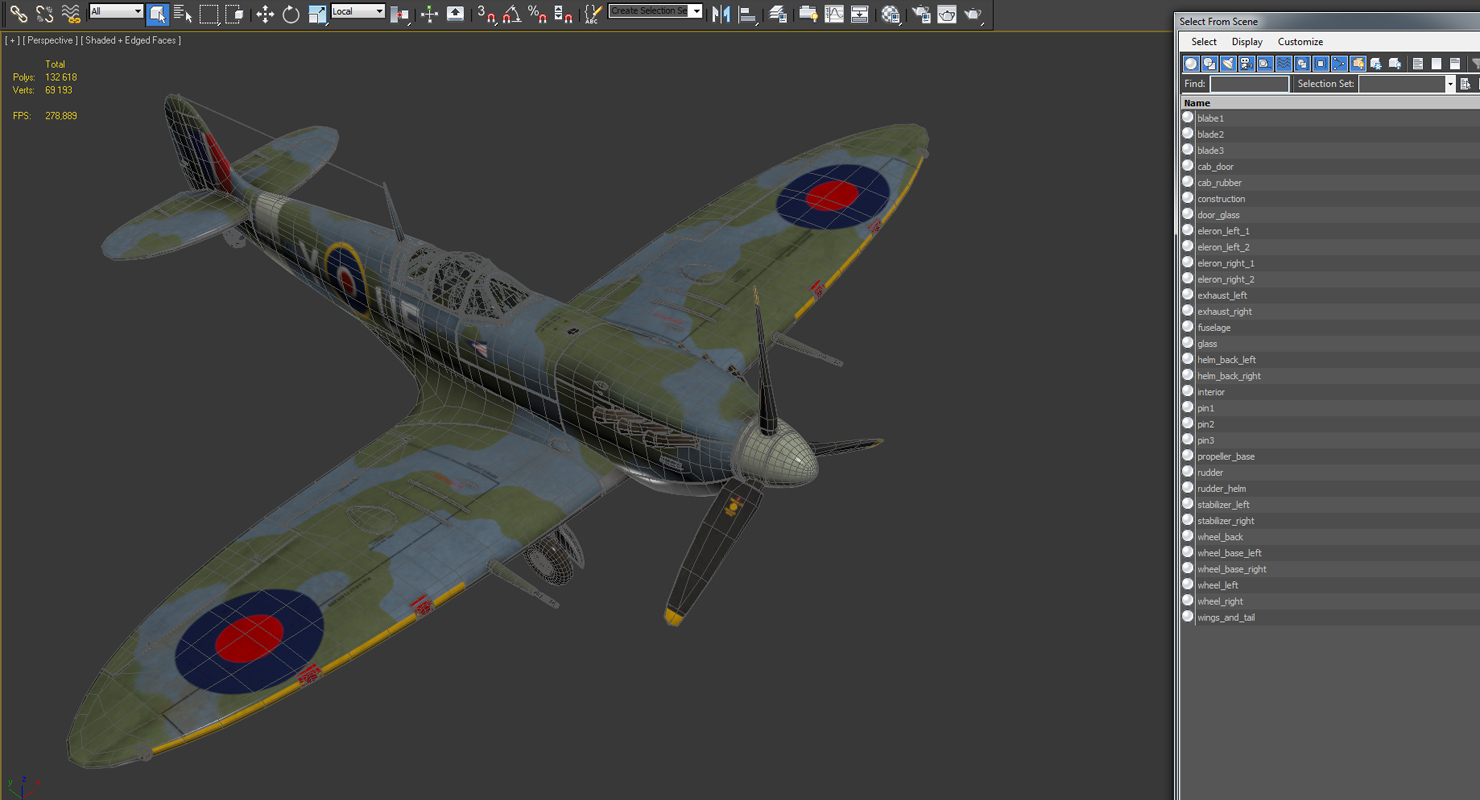Open the Render Setup dialog
1480x800 pixels.
click(x=921, y=13)
